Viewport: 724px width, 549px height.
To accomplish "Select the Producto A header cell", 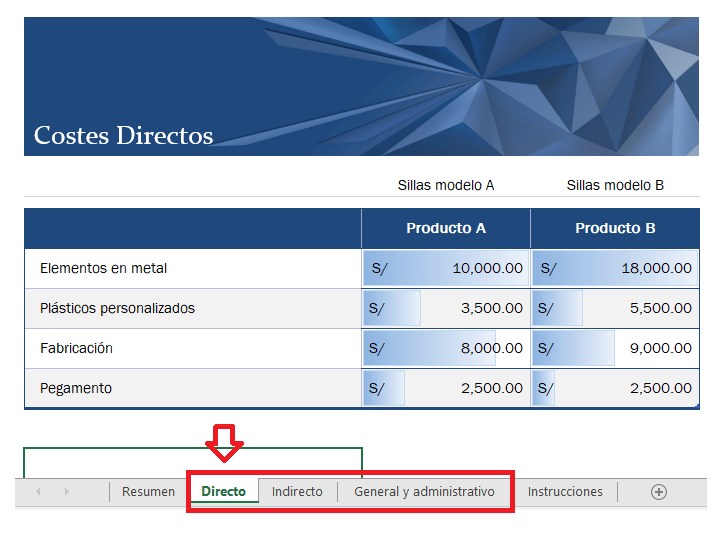I will 446,228.
